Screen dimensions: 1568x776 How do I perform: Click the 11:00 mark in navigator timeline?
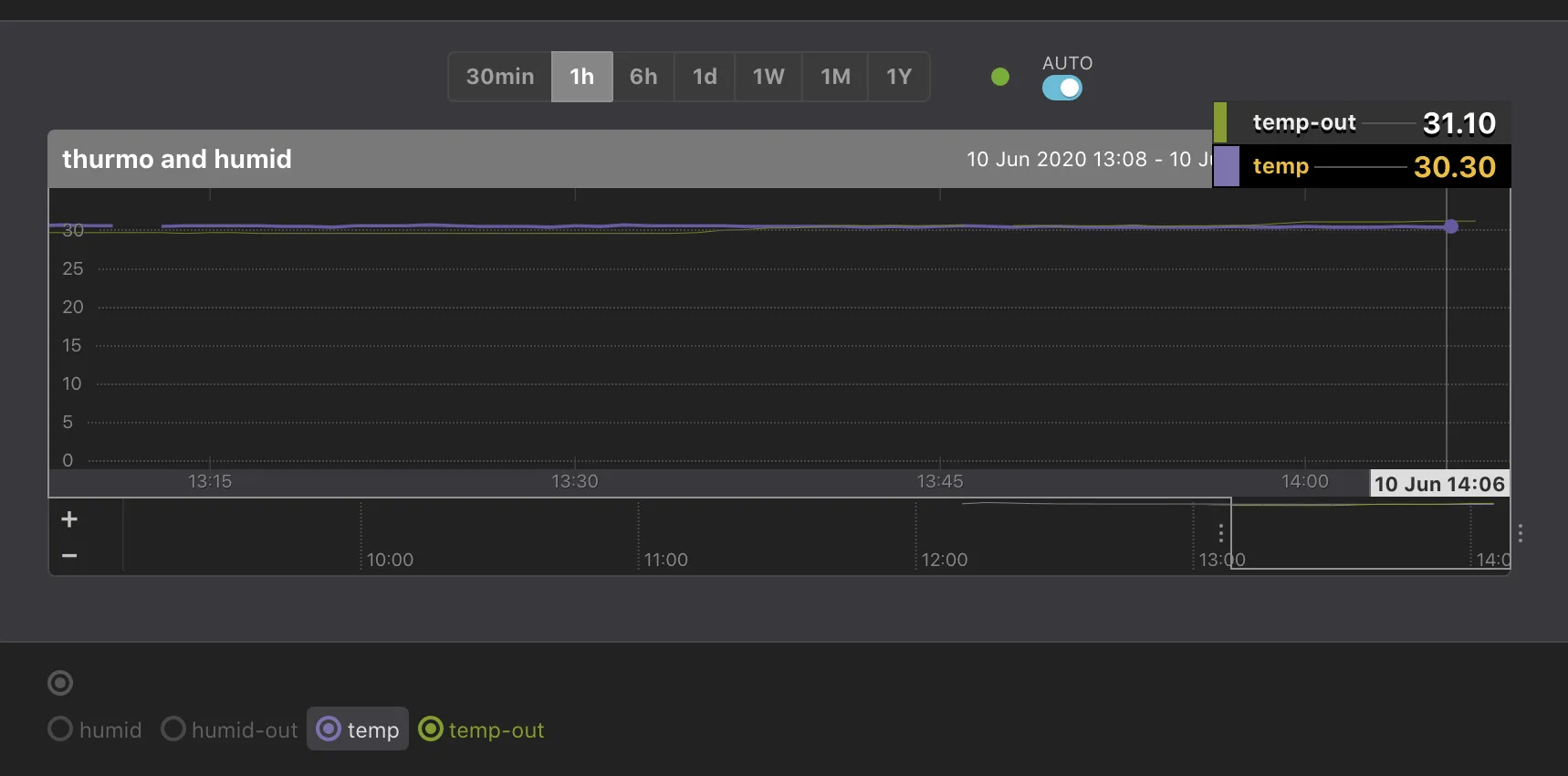click(665, 560)
